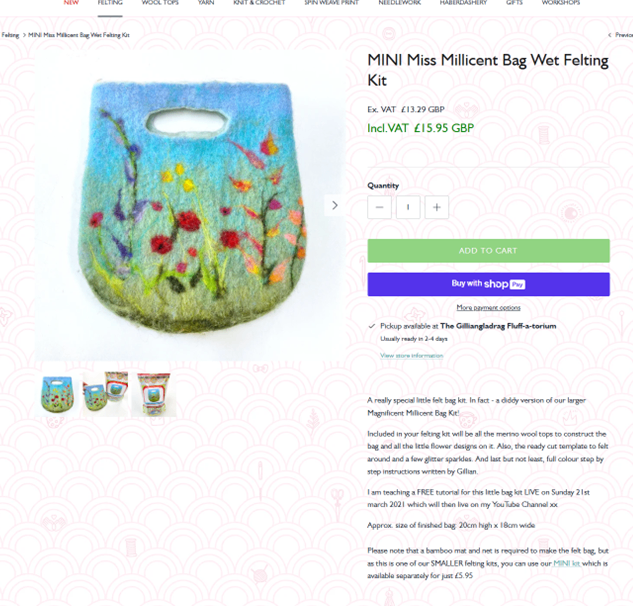The height and width of the screenshot is (606, 633).
Task: Select the second thumbnail with packaging
Action: click(x=105, y=394)
